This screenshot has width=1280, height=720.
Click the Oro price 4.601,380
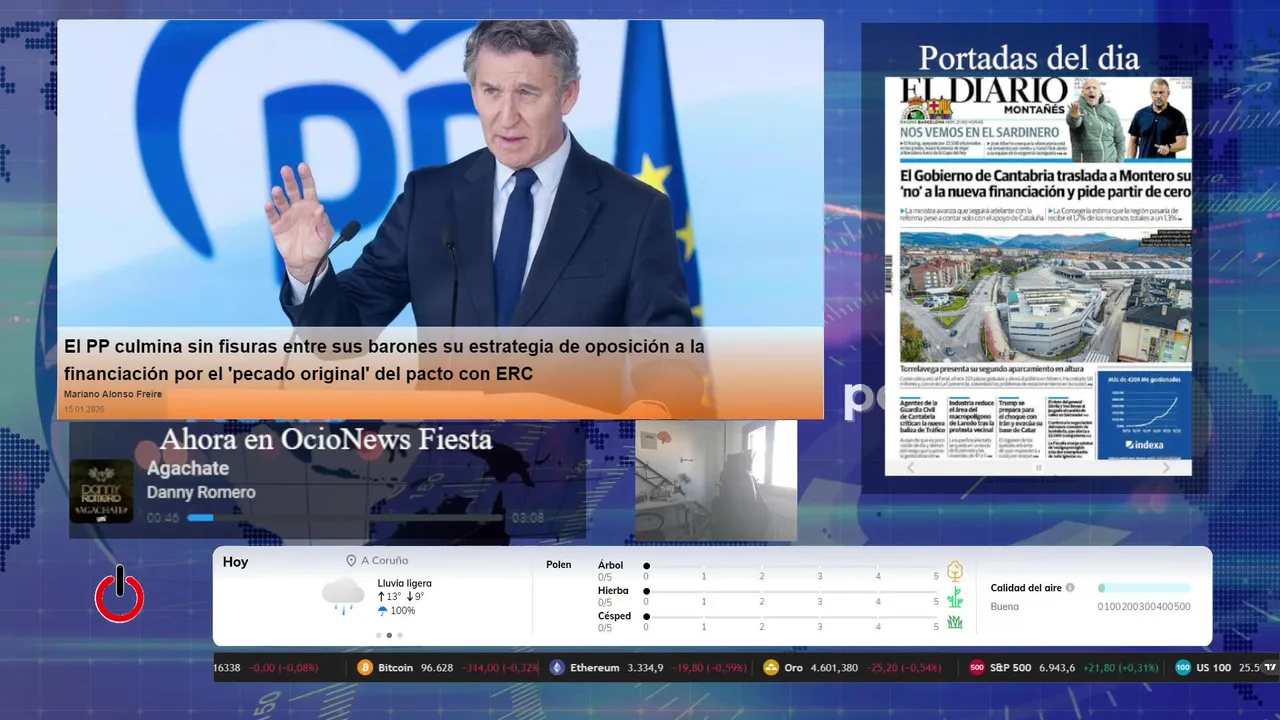[835, 668]
